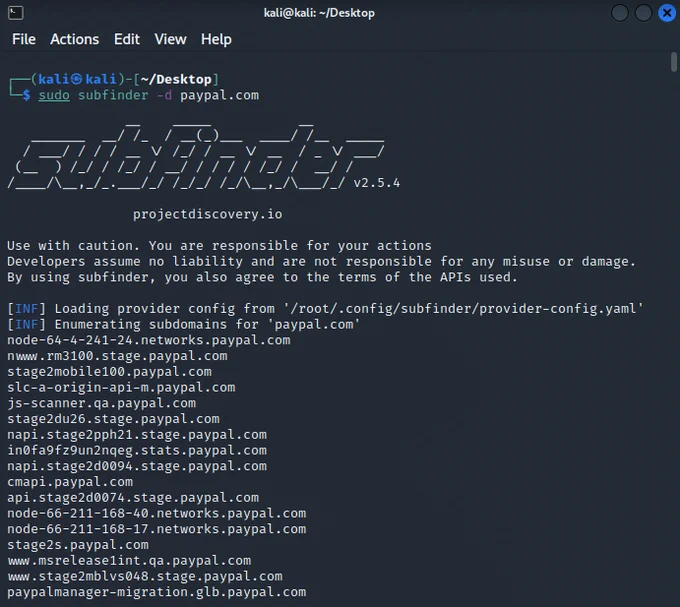Open the Edit menu
680x607 pixels.
click(127, 39)
